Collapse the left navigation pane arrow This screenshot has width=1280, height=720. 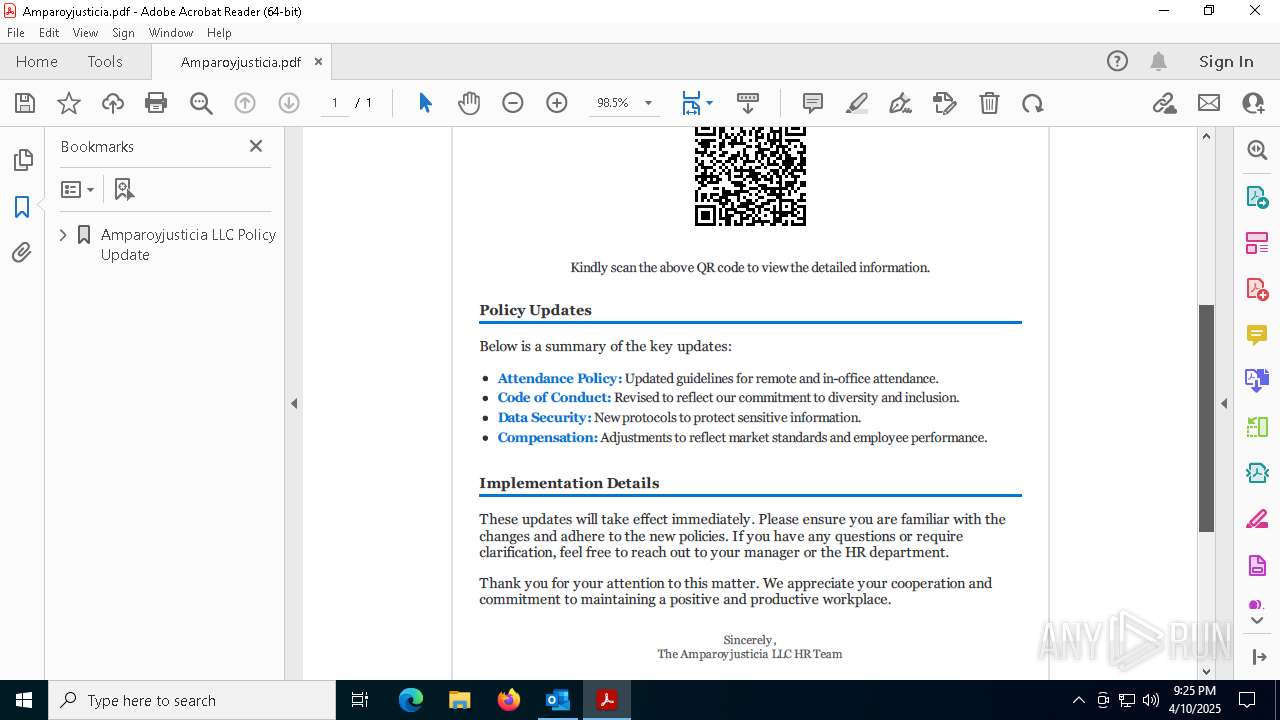pos(294,404)
